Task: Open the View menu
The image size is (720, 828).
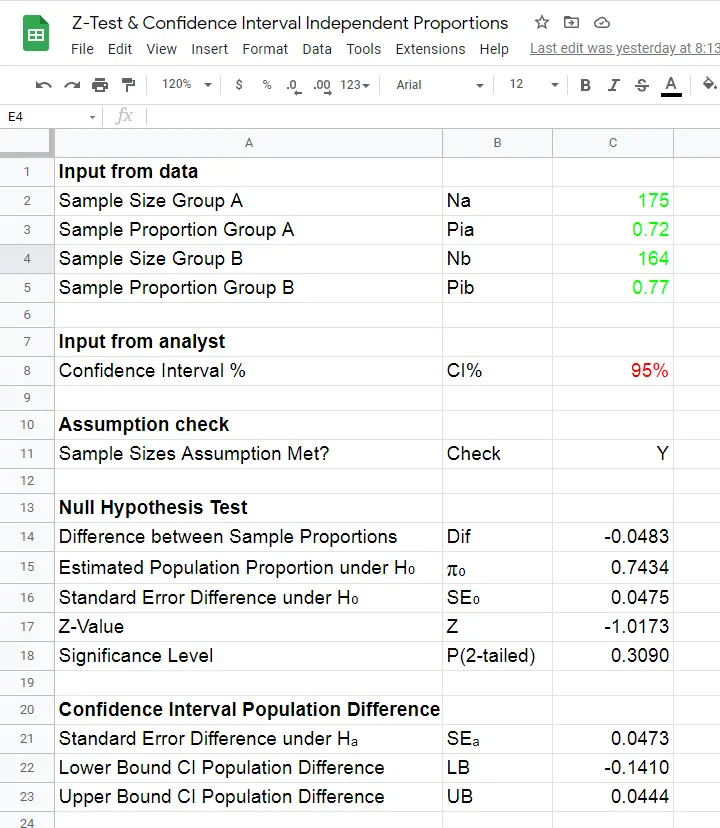Action: click(x=161, y=49)
